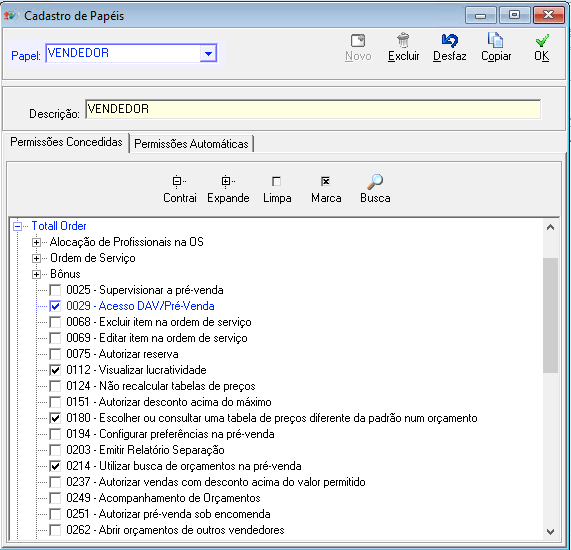This screenshot has width=571, height=550.
Task: Click the Copiar copy icon
Action: coord(495,40)
